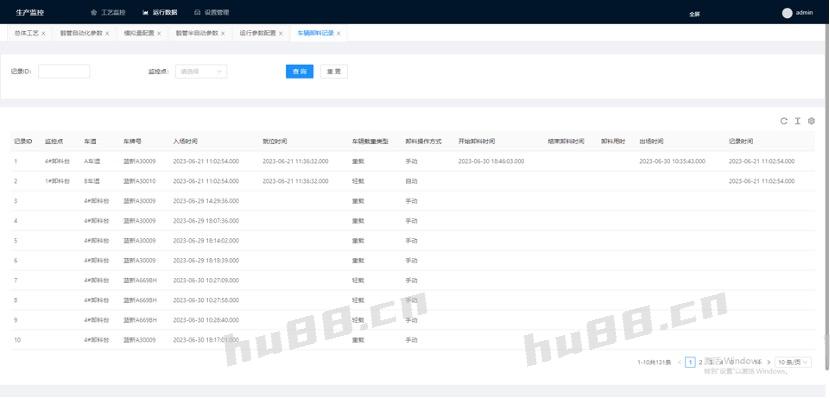830x398 pixels.
Task: Click the 卸料操作方式 column header
Action: click(423, 142)
